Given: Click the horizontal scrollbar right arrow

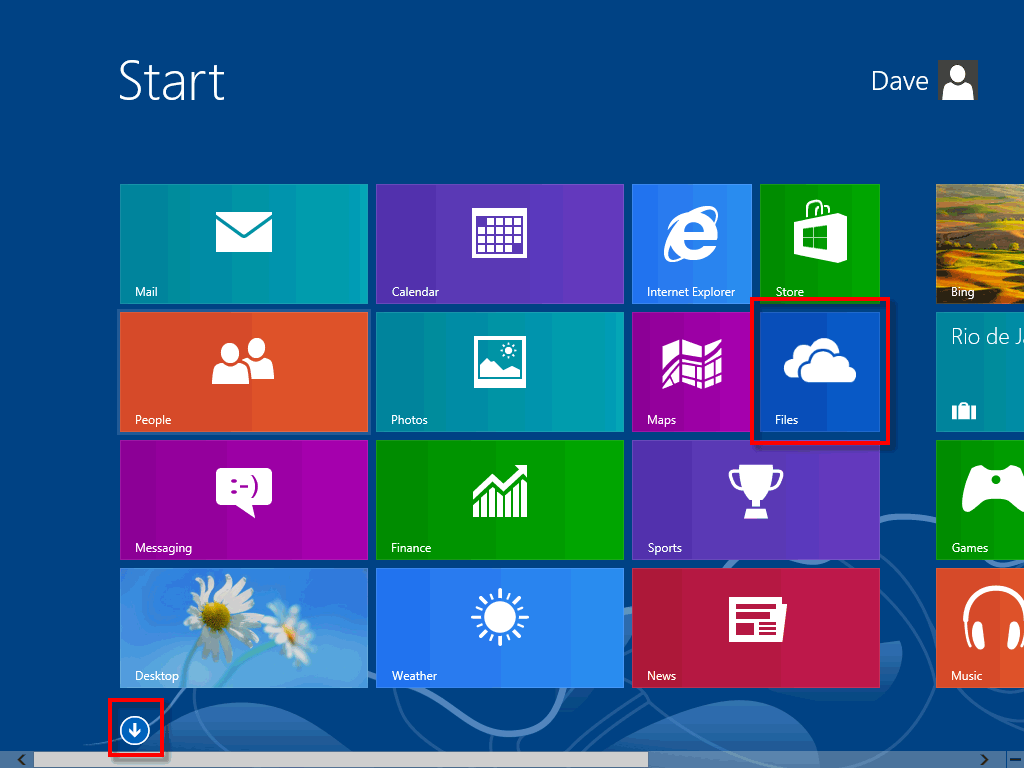Looking at the screenshot, I should tap(984, 760).
